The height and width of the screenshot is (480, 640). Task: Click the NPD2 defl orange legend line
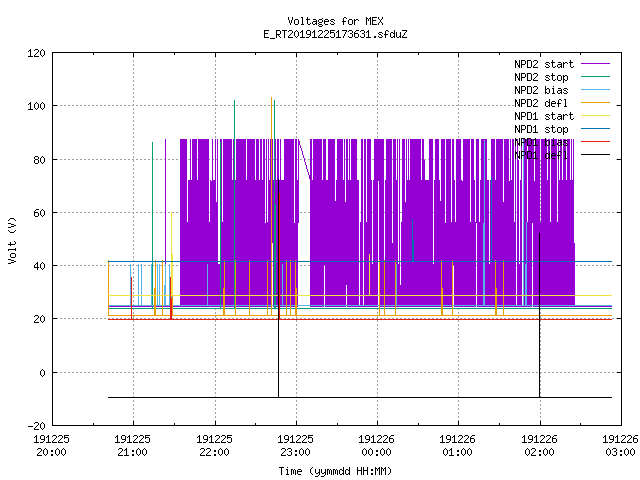coord(595,103)
